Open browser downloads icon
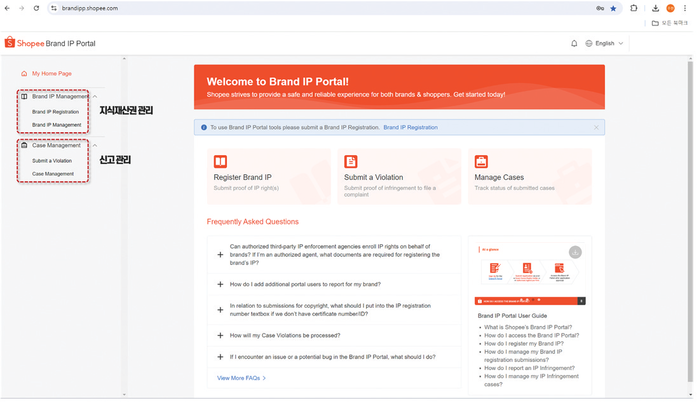Viewport: 699px width, 405px height. tap(655, 8)
